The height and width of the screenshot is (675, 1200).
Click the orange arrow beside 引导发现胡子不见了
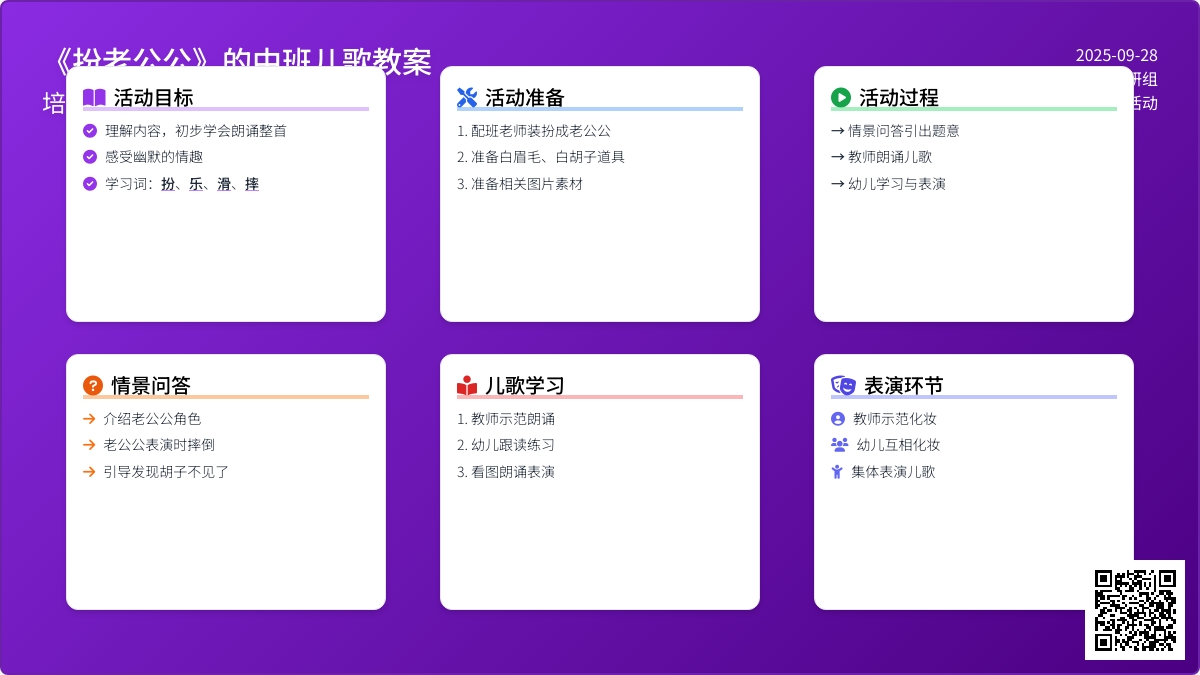click(x=90, y=472)
